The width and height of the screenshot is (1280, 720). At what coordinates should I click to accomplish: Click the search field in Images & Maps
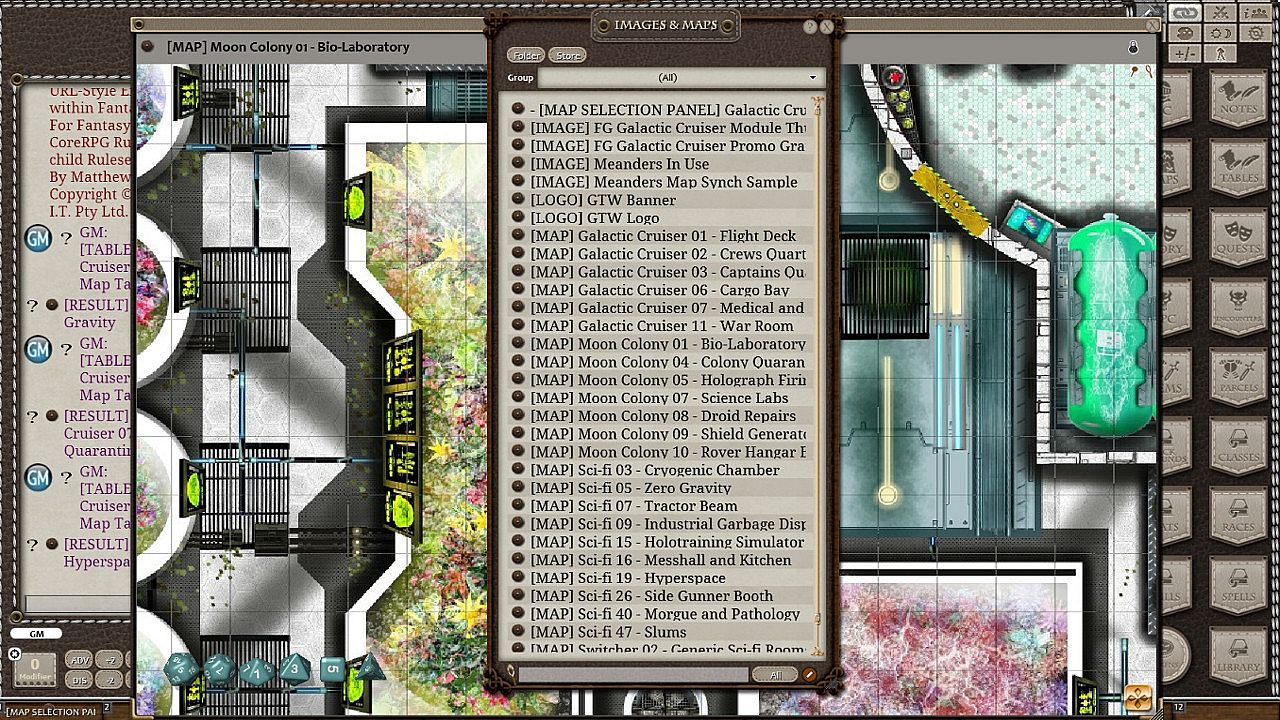pyautogui.click(x=632, y=675)
